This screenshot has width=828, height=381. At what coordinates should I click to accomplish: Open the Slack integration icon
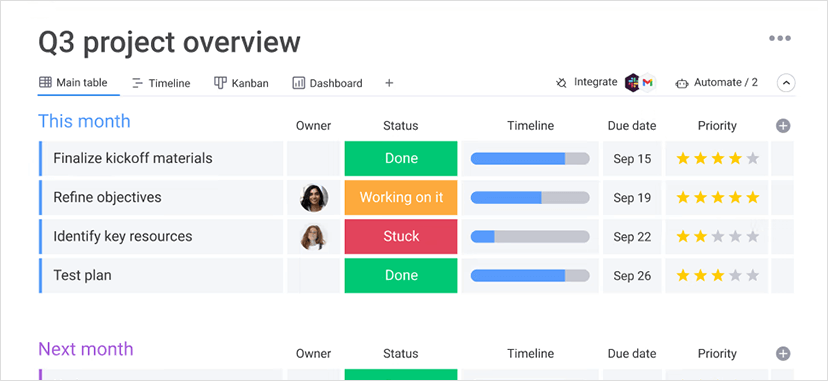tap(632, 83)
